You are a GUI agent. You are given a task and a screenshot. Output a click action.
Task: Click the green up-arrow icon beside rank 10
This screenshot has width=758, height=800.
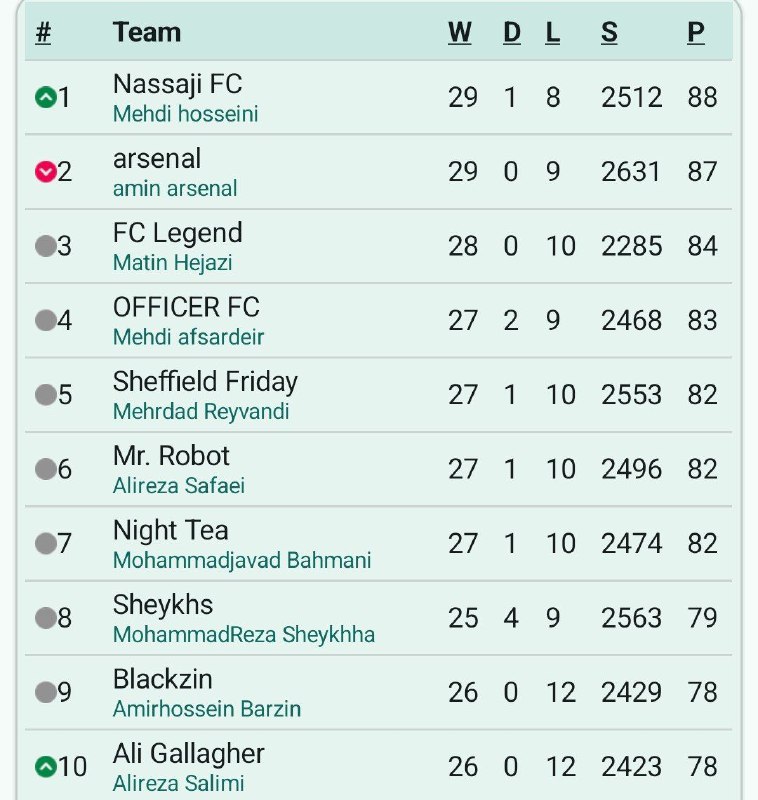pyautogui.click(x=45, y=766)
